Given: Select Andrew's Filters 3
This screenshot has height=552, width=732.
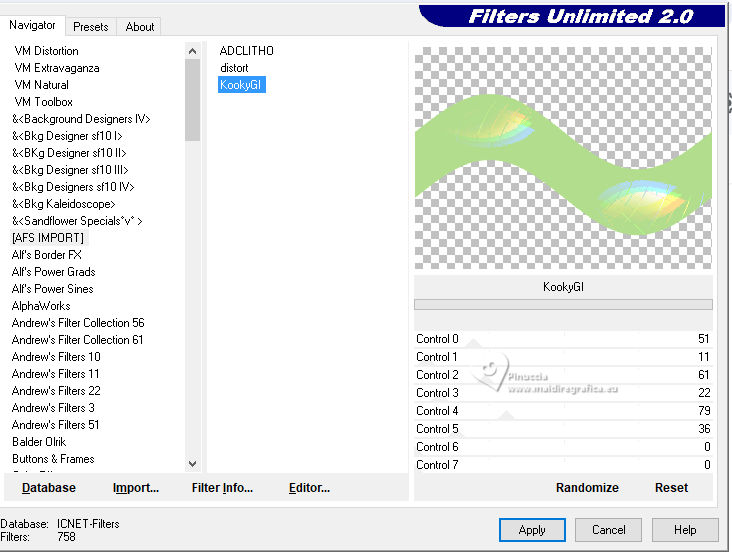Looking at the screenshot, I should [53, 408].
